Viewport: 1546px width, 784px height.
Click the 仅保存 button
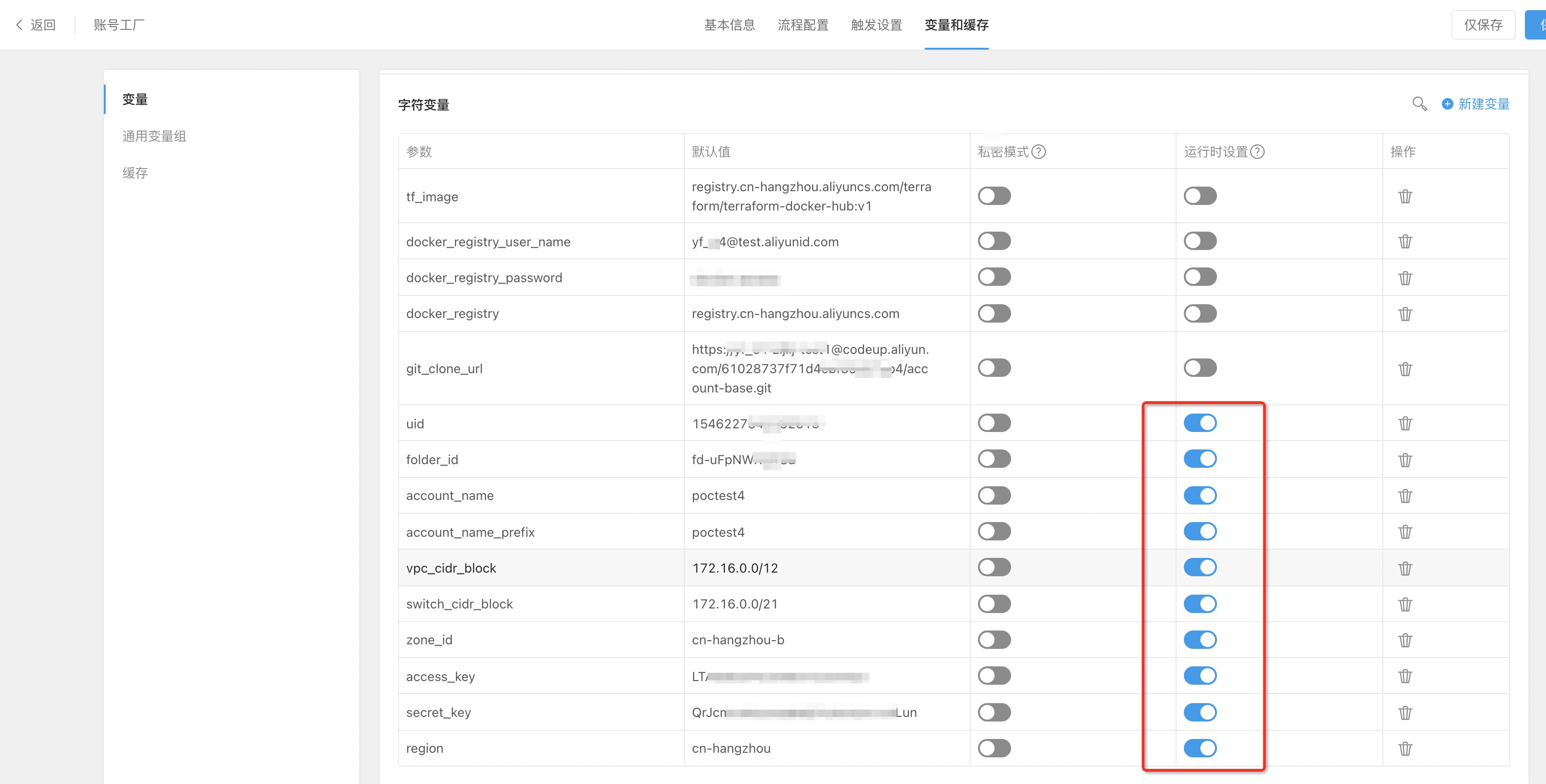[1483, 25]
